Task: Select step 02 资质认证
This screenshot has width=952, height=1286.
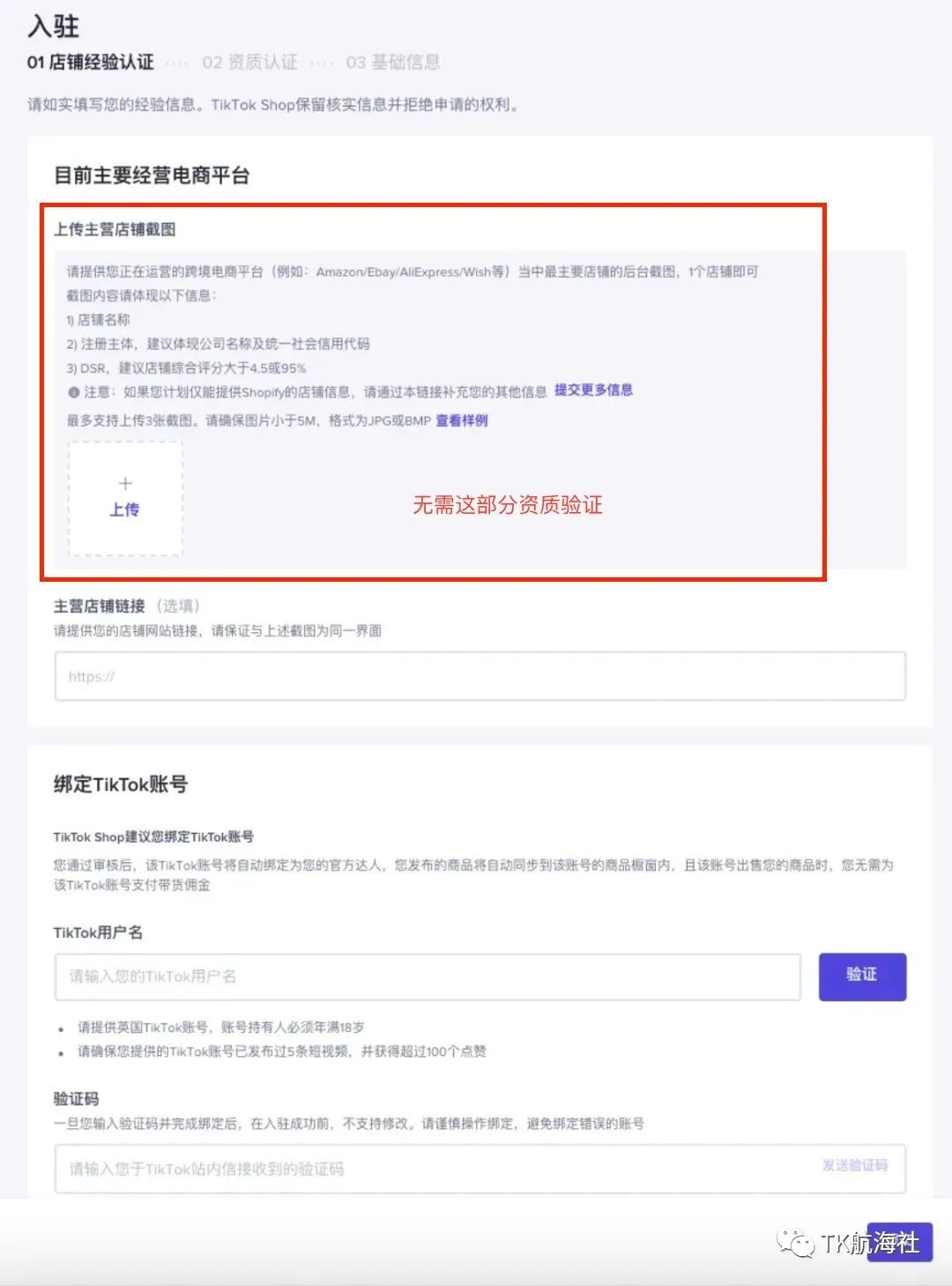Action: (x=249, y=62)
